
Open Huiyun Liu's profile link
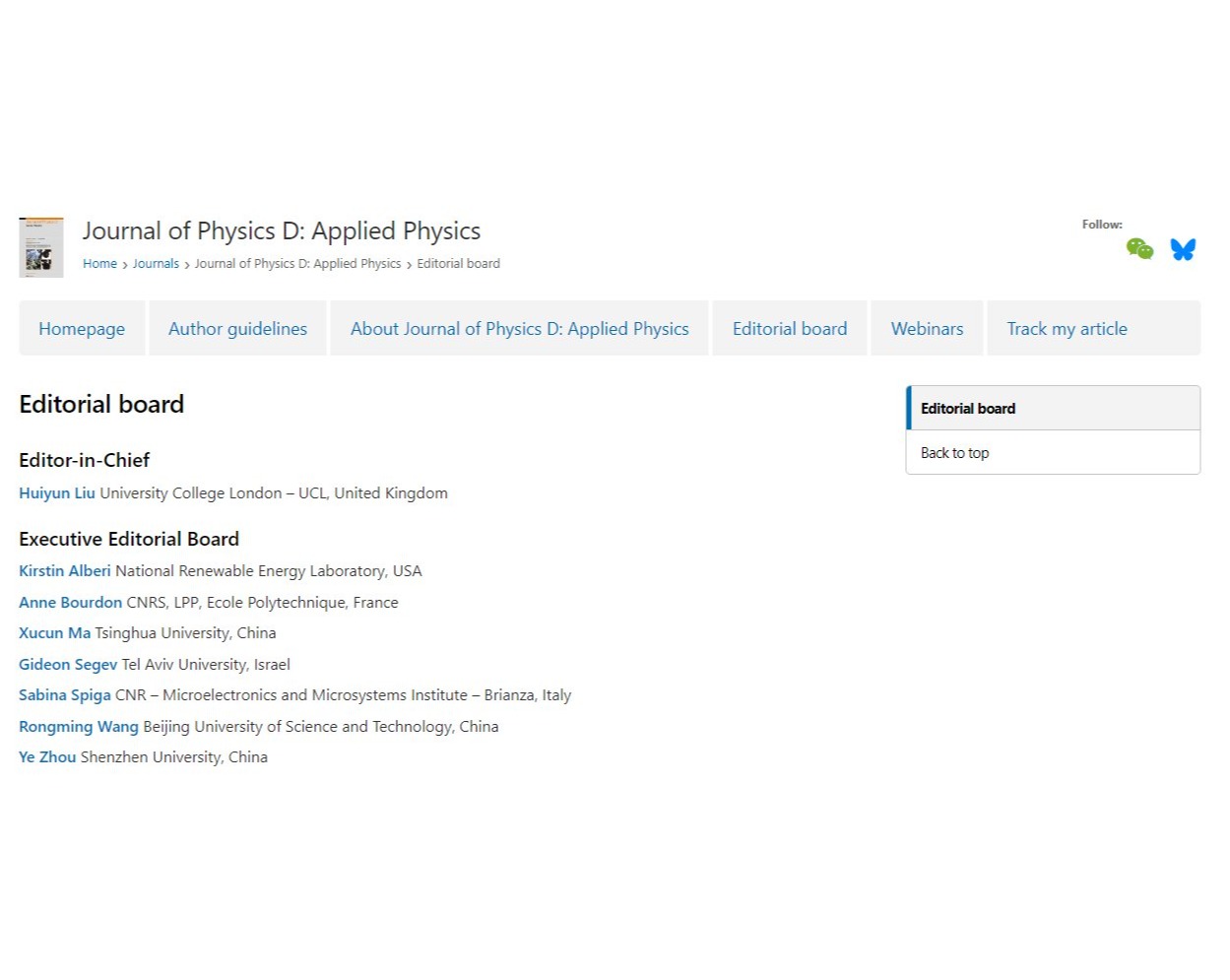[57, 493]
